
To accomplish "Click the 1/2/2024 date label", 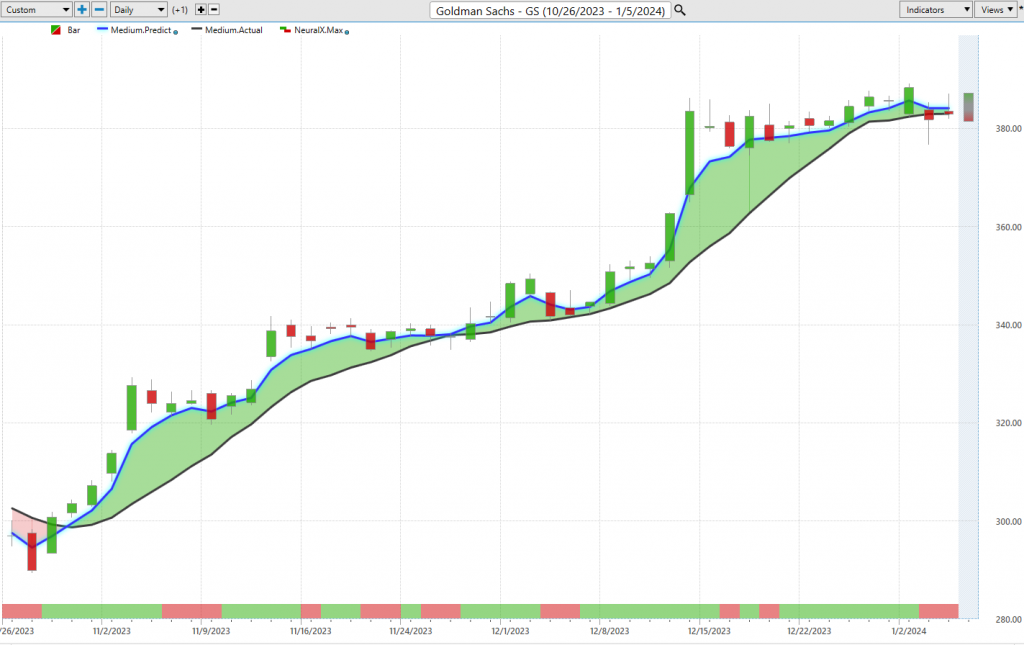I will 909,631.
